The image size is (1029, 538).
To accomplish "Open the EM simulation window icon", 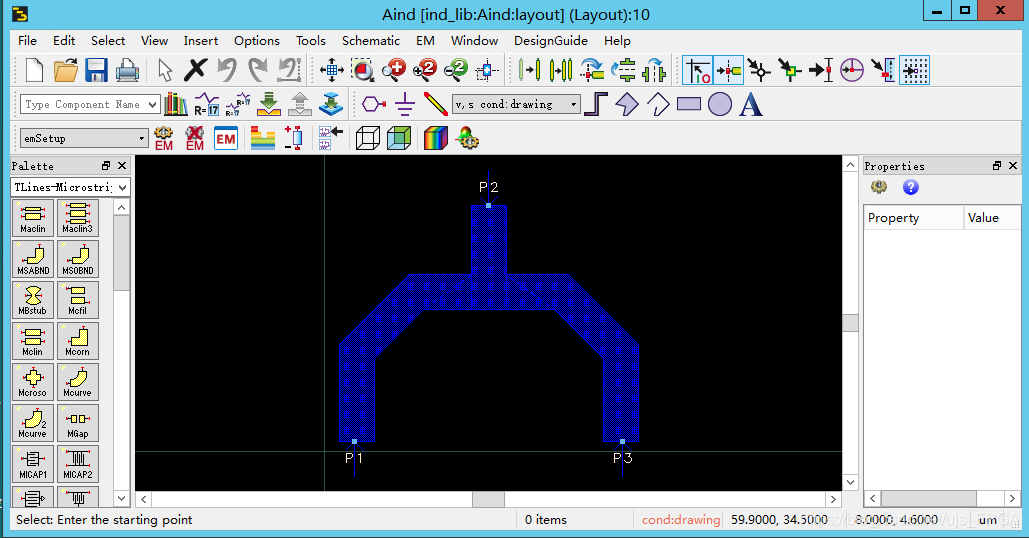I will [x=226, y=138].
